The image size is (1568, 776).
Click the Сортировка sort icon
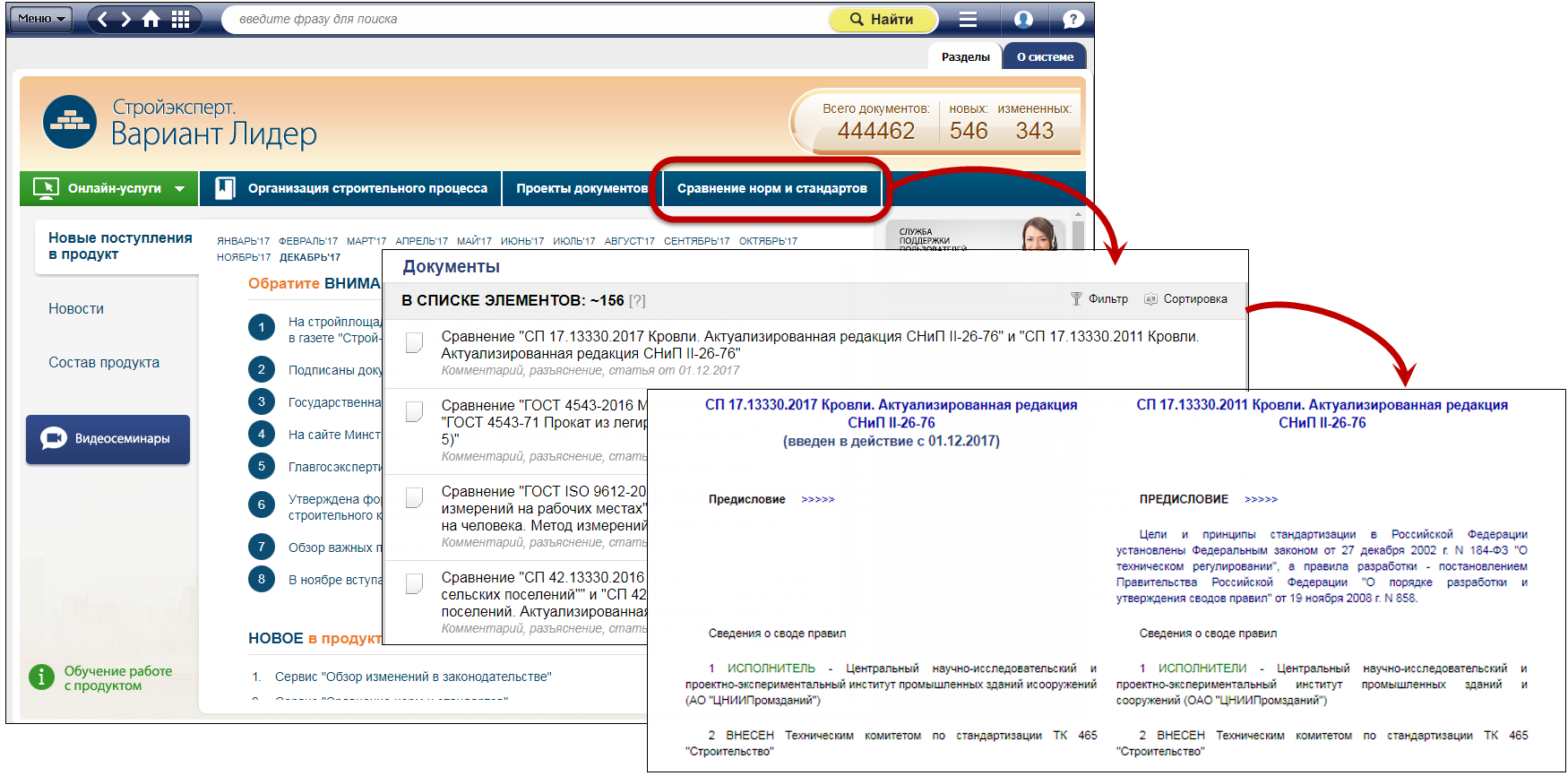(x=1150, y=299)
